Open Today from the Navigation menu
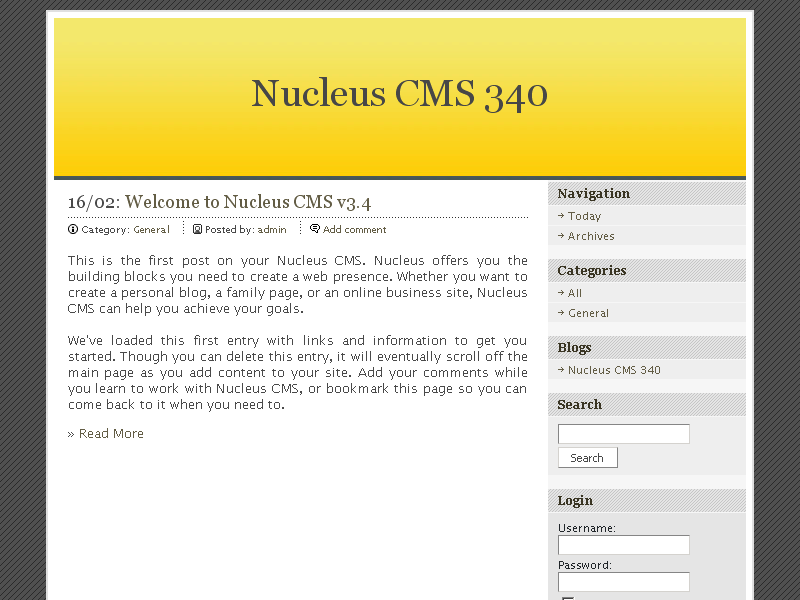800x600 pixels. tap(584, 216)
